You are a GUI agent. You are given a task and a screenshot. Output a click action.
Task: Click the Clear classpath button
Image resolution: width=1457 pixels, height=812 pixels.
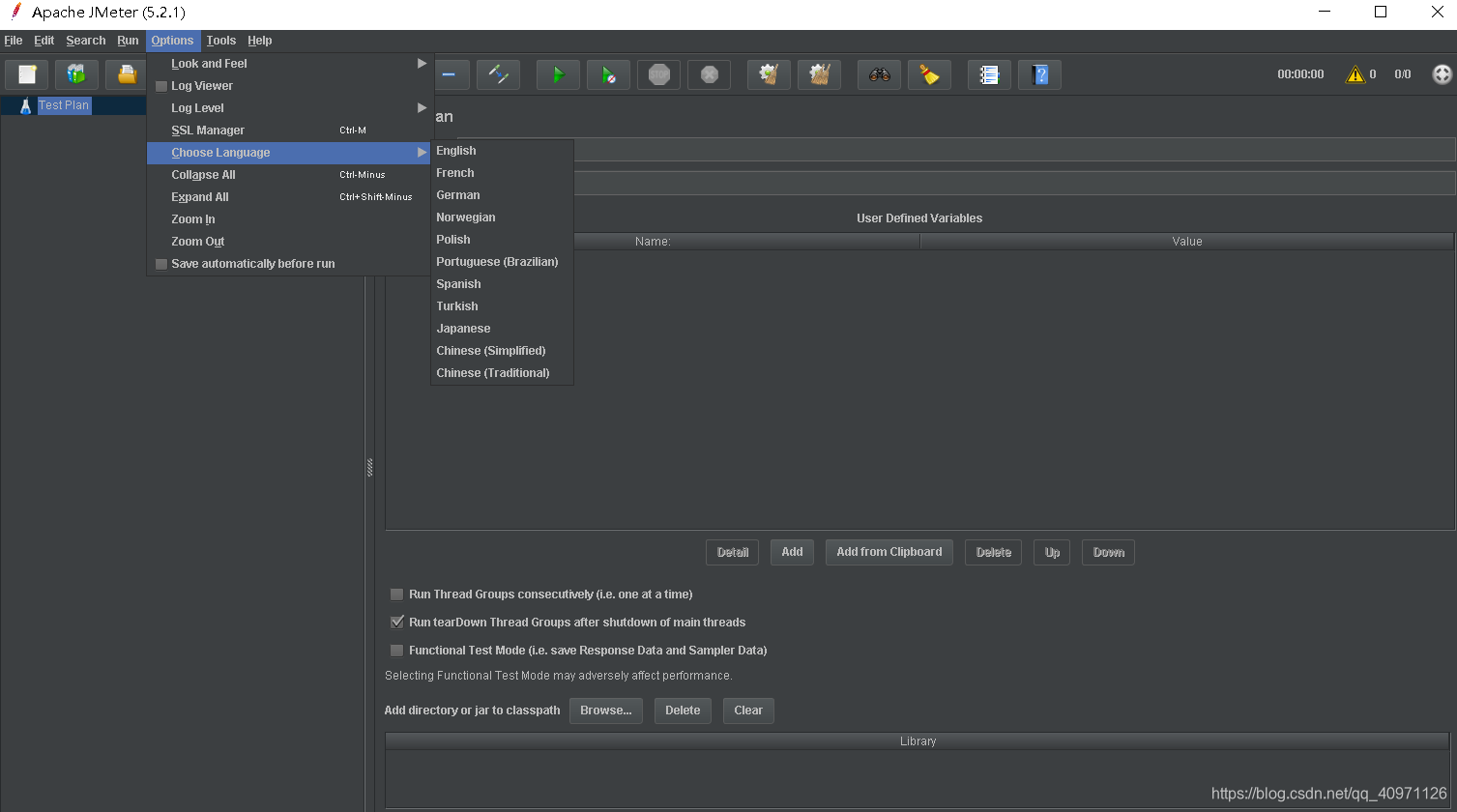click(x=748, y=710)
